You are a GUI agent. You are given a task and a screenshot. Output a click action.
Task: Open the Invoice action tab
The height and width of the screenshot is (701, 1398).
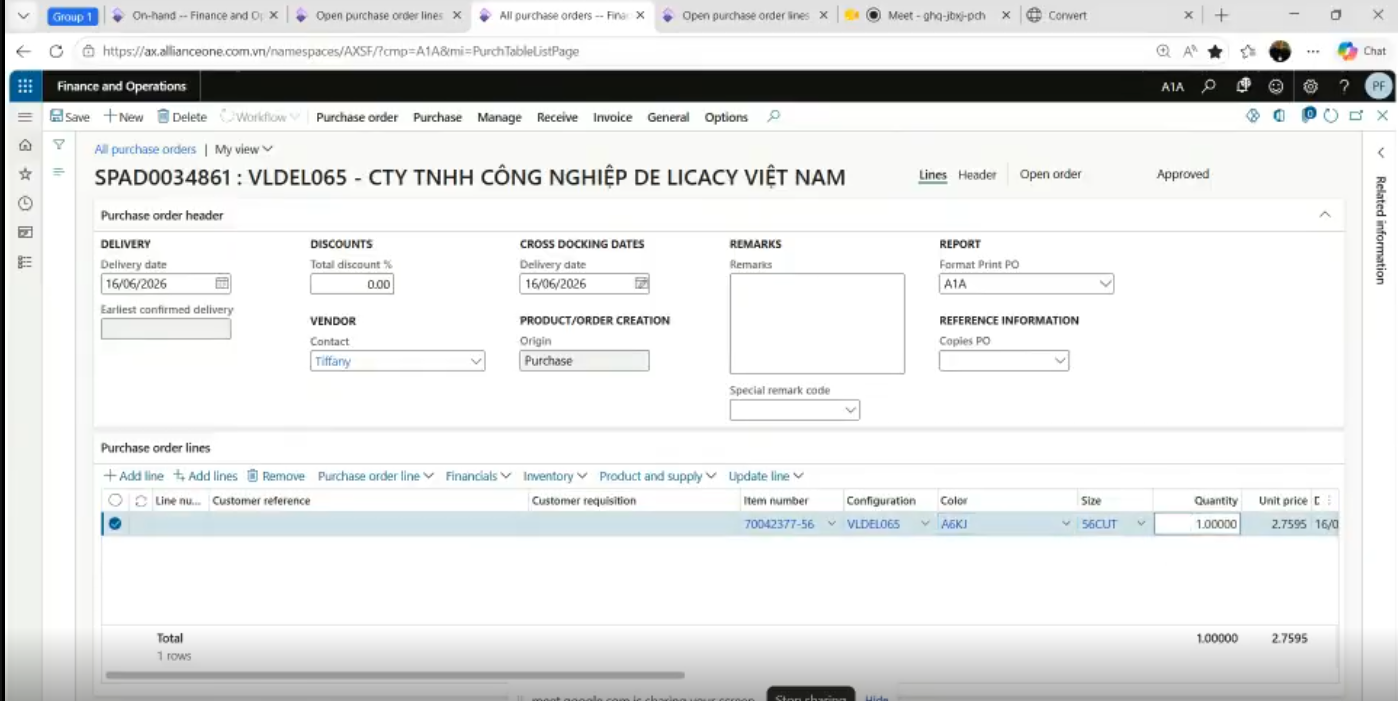point(613,117)
